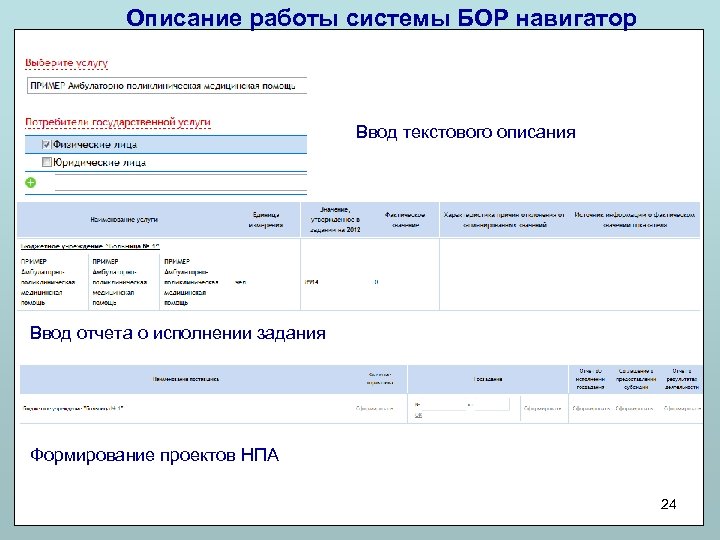Open the Бюджетное учреждение Больница № 1 link
The width and height of the screenshot is (720, 540).
pos(90,247)
